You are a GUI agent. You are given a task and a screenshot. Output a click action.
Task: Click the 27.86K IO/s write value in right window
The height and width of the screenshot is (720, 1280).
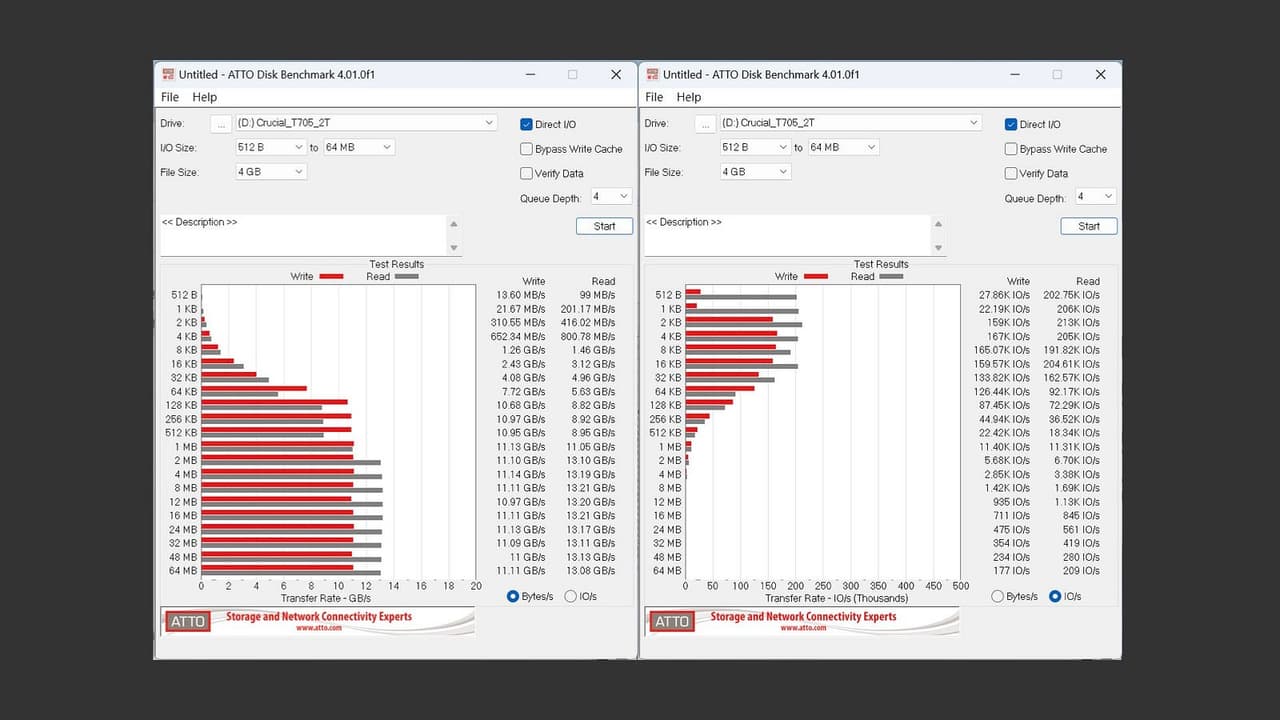point(1003,295)
